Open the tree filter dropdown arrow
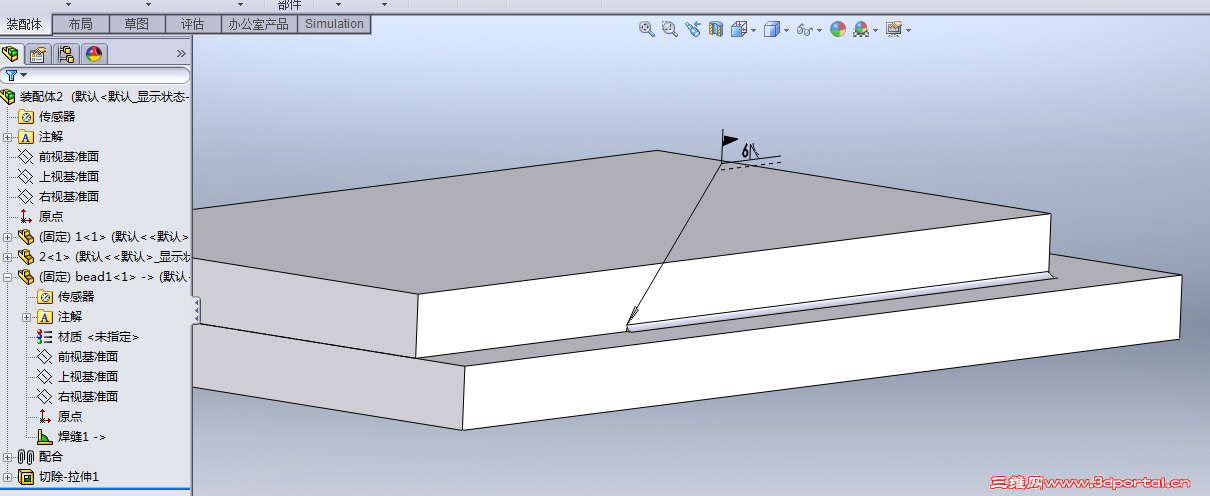The width and height of the screenshot is (1210, 496). pyautogui.click(x=23, y=76)
